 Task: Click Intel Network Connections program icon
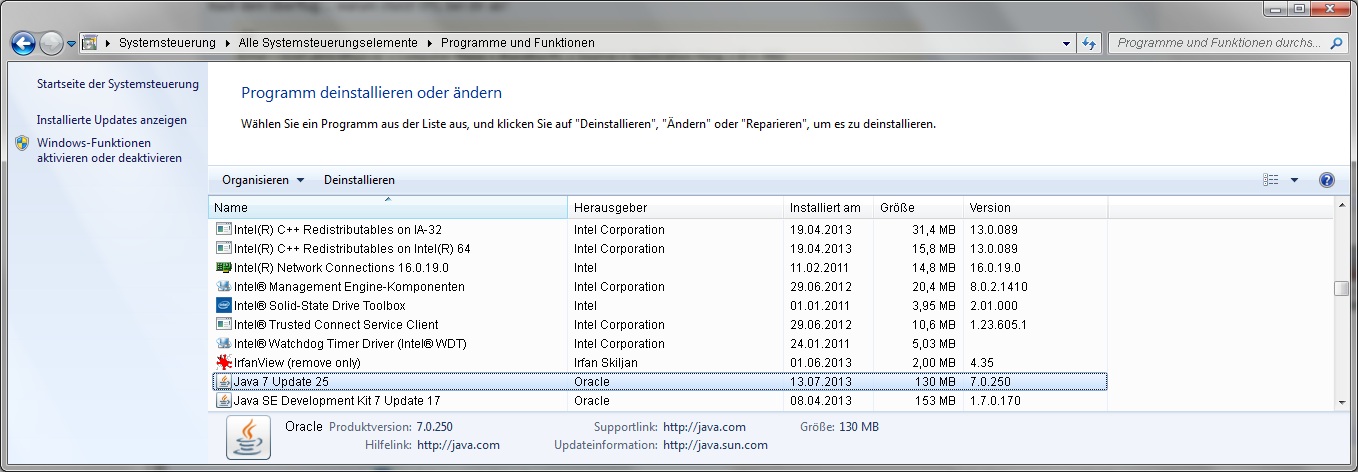(224, 267)
